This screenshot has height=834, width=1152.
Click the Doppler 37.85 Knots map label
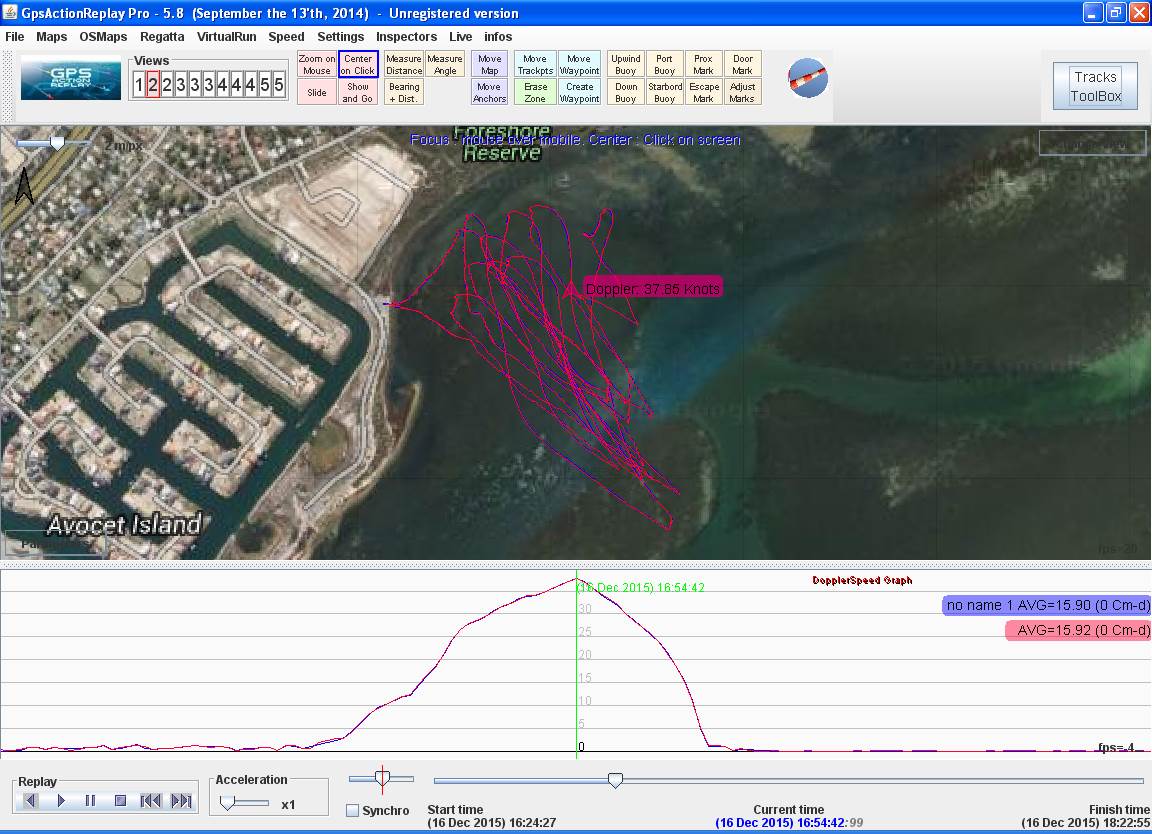(x=652, y=289)
